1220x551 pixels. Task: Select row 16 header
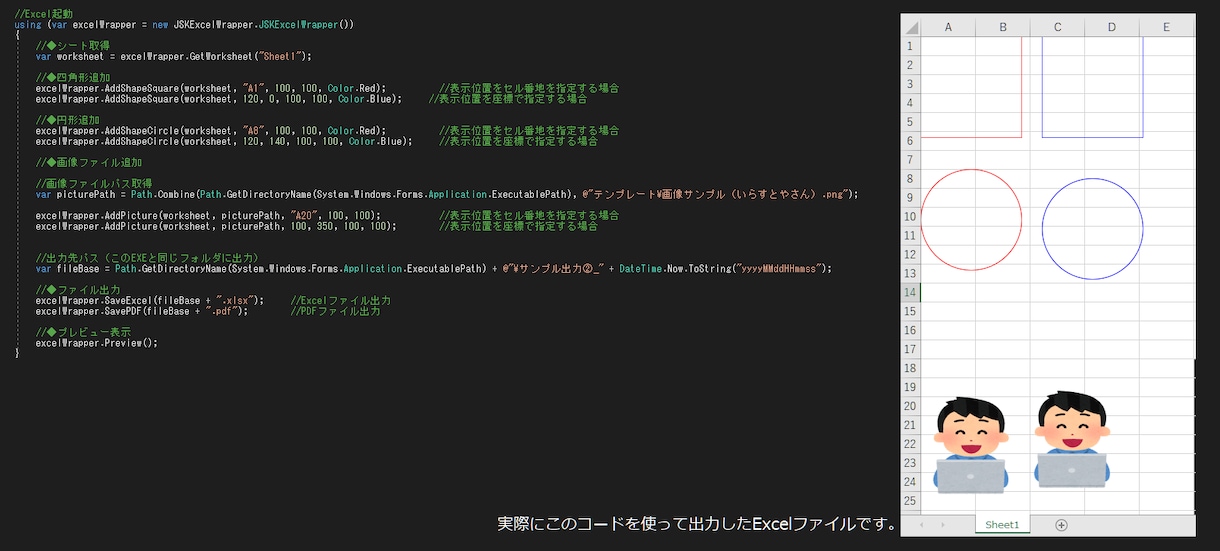point(910,331)
